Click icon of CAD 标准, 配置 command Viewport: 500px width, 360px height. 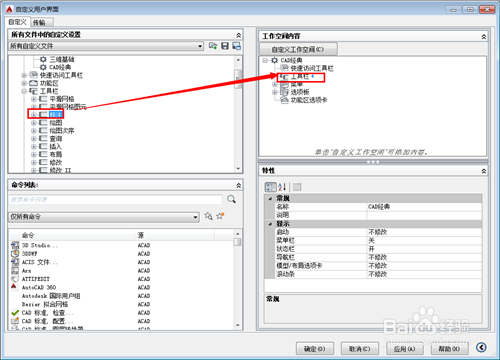click(x=15, y=321)
